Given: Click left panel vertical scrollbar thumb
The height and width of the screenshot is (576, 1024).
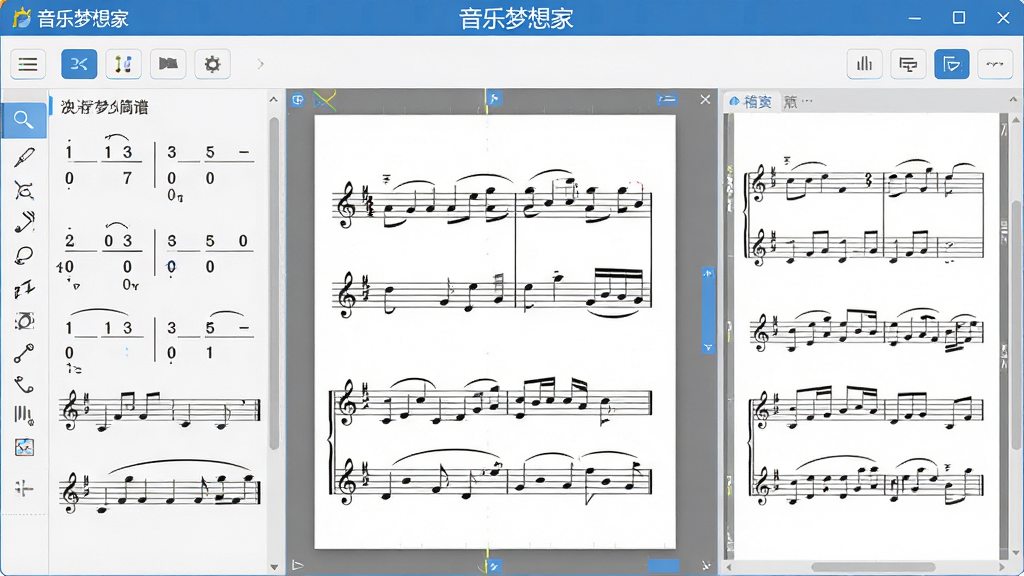Looking at the screenshot, I should [274, 283].
